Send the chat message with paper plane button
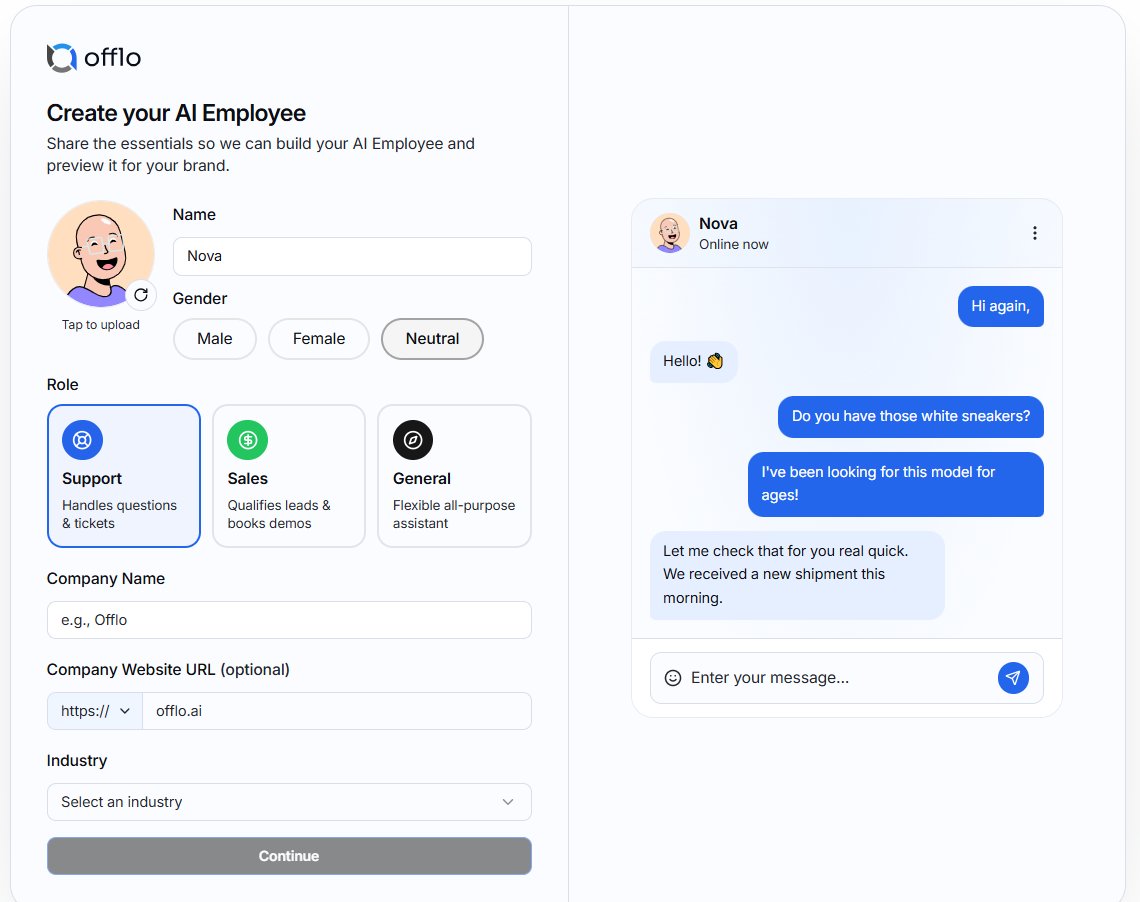Image resolution: width=1140 pixels, height=902 pixels. pyautogui.click(x=1013, y=678)
